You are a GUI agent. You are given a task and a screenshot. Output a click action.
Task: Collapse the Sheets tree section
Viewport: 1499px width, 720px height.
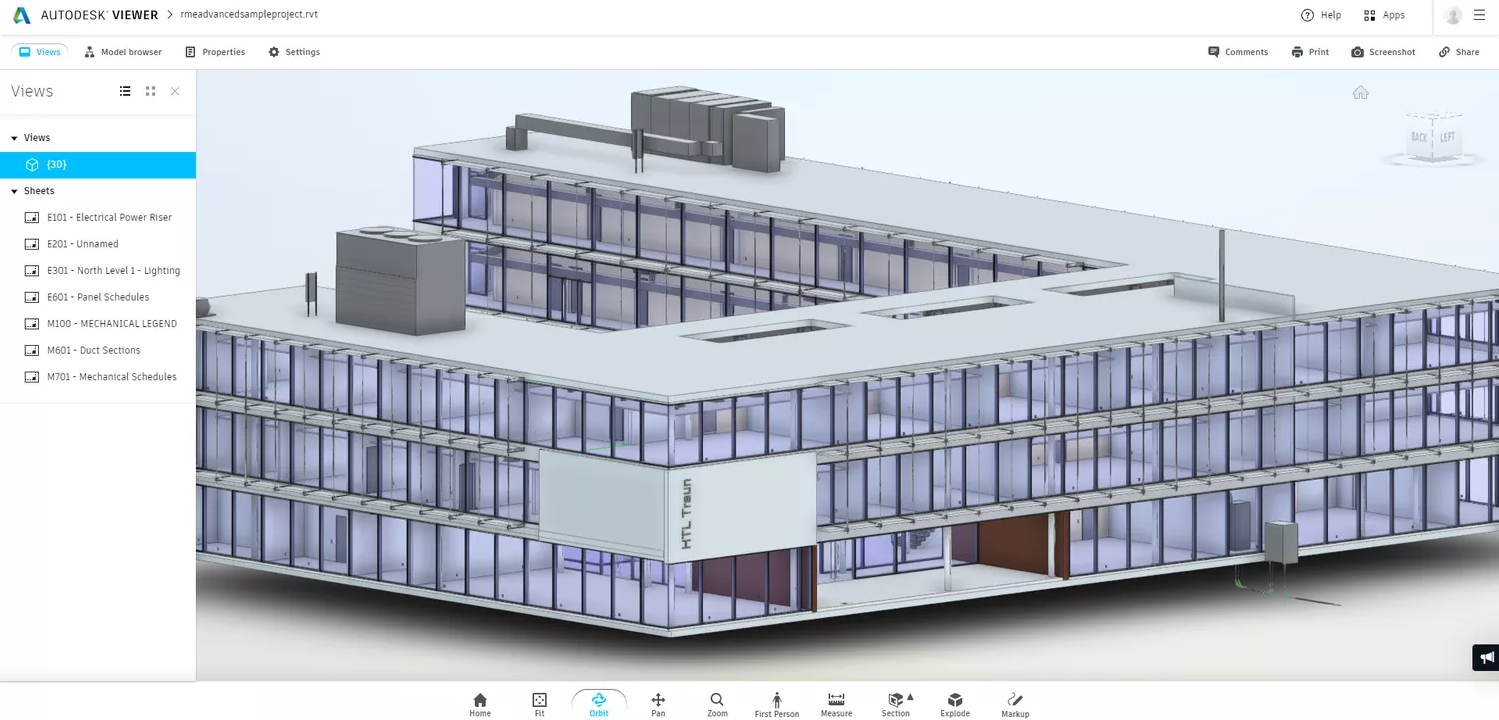click(14, 191)
